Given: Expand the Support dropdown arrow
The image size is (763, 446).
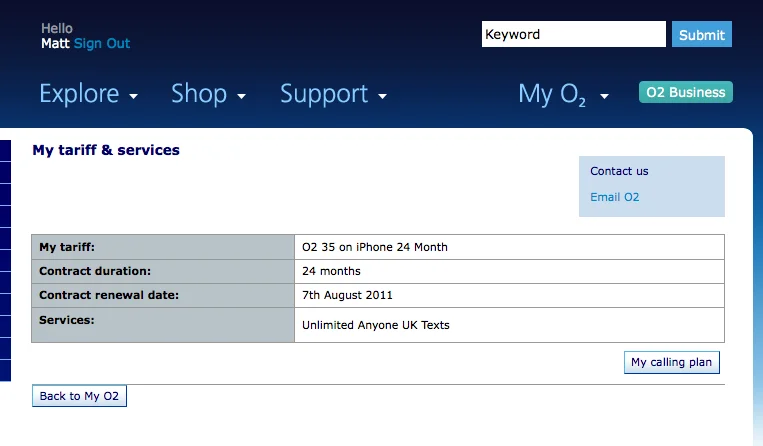Looking at the screenshot, I should tap(382, 96).
